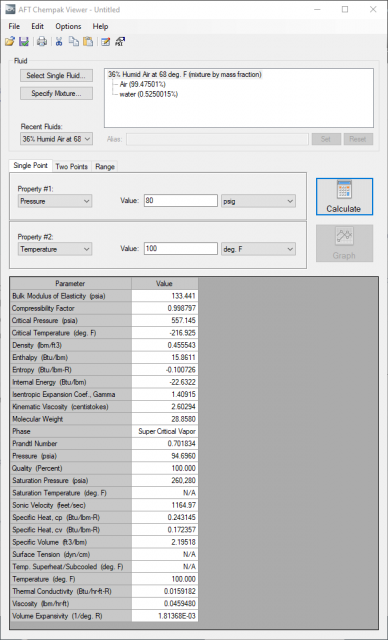This screenshot has width=388, height=640.
Task: Open the psig units dropdown
Action: click(258, 201)
